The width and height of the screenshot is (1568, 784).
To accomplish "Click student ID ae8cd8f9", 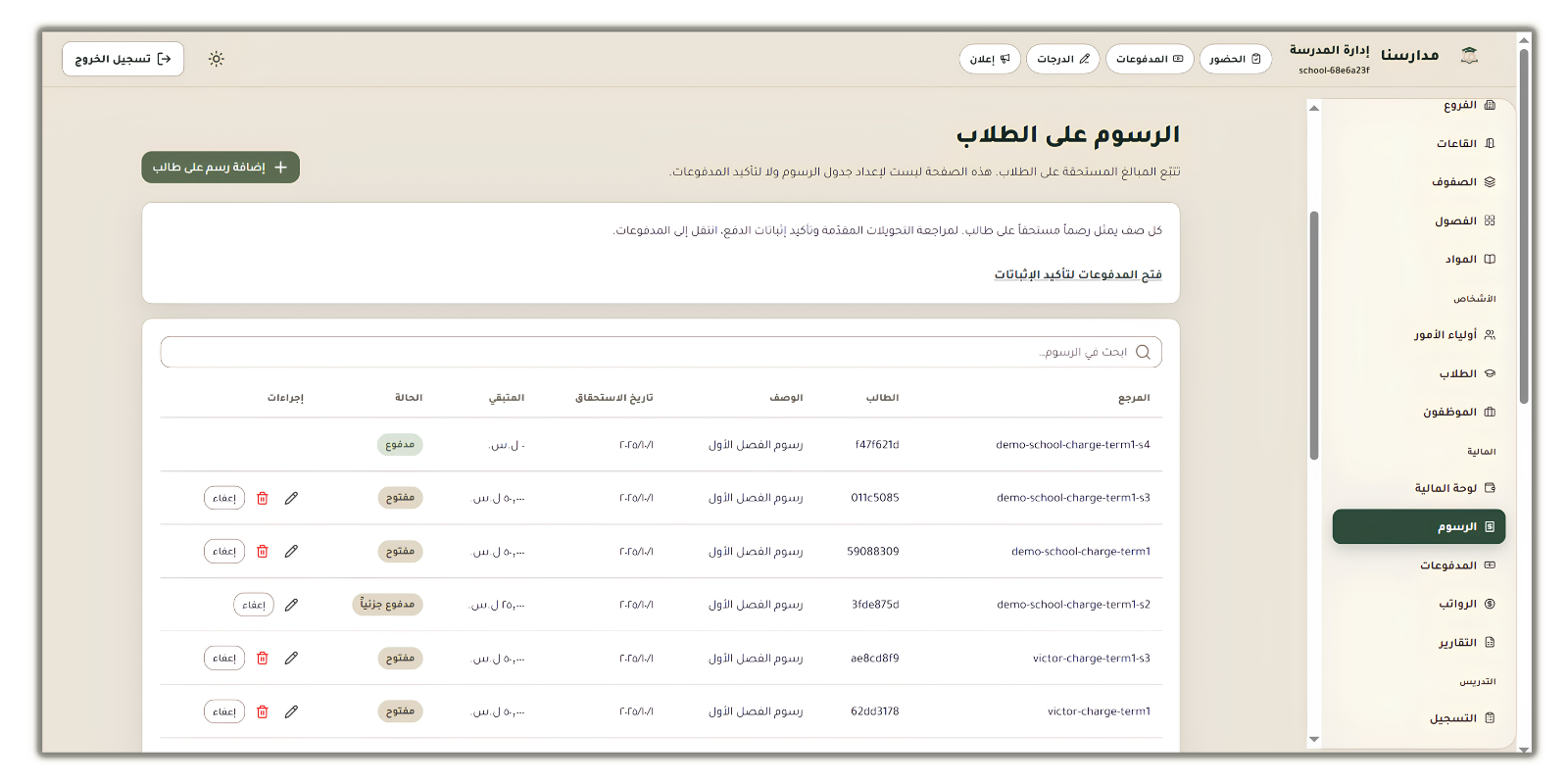I will (875, 659).
